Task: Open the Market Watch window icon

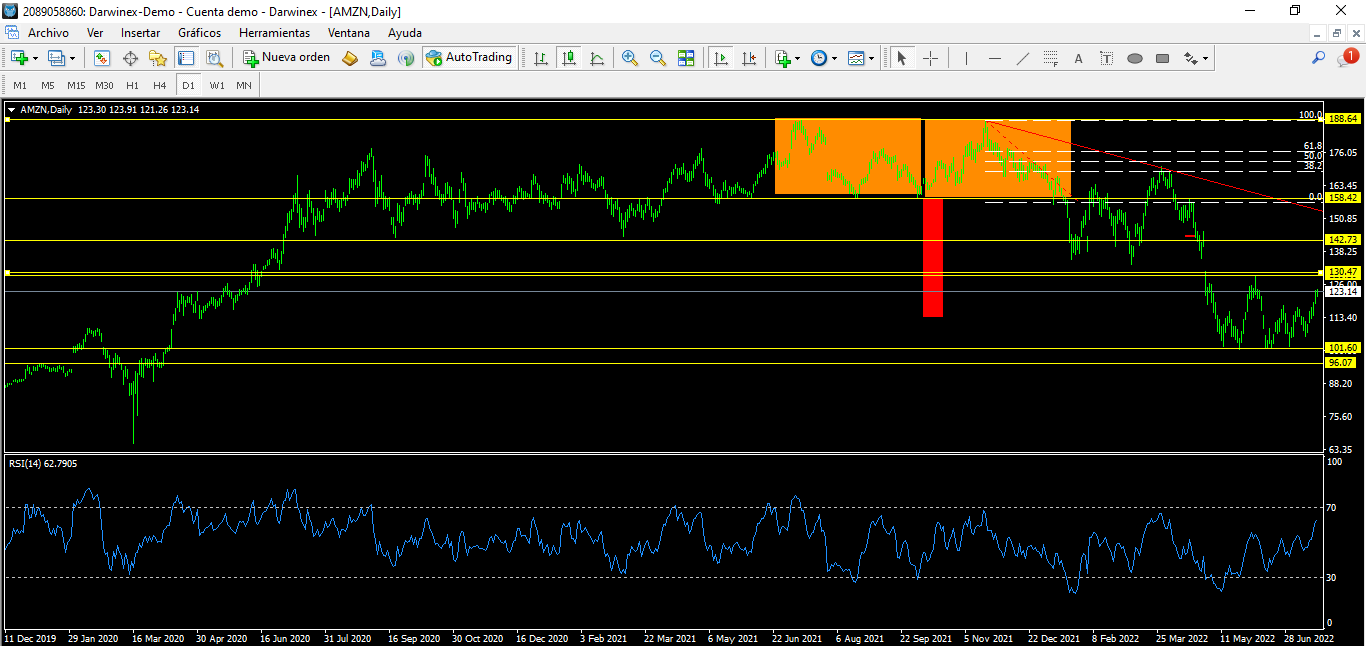Action: [102, 58]
